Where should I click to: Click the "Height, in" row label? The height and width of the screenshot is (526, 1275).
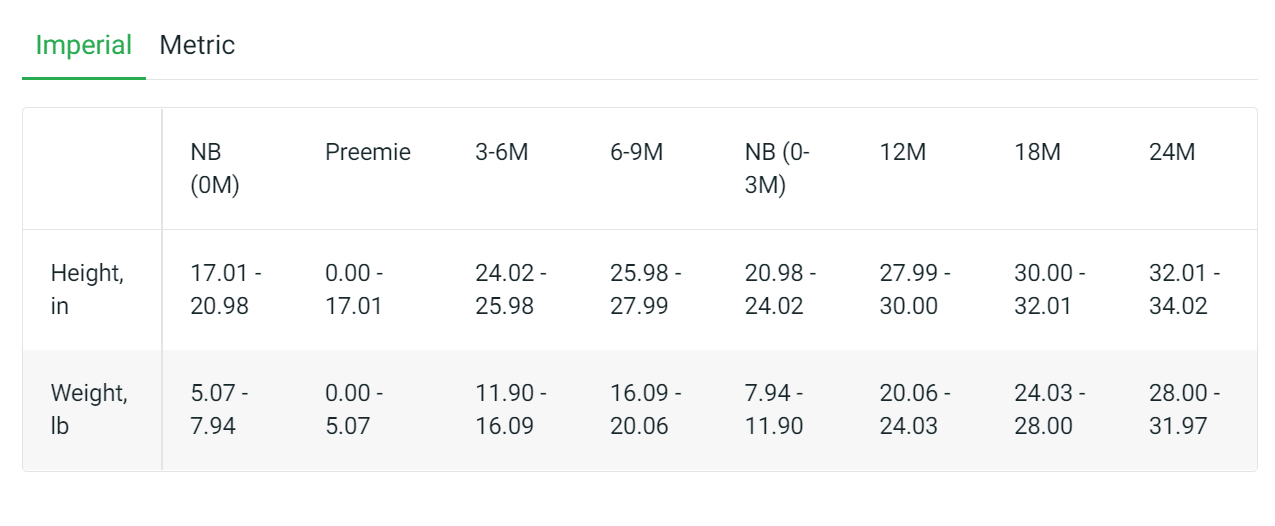tap(87, 289)
